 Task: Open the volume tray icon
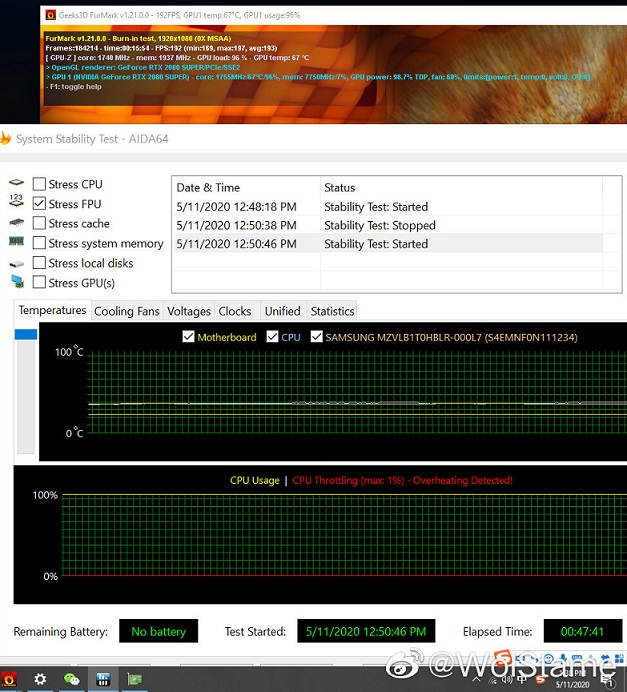507,679
